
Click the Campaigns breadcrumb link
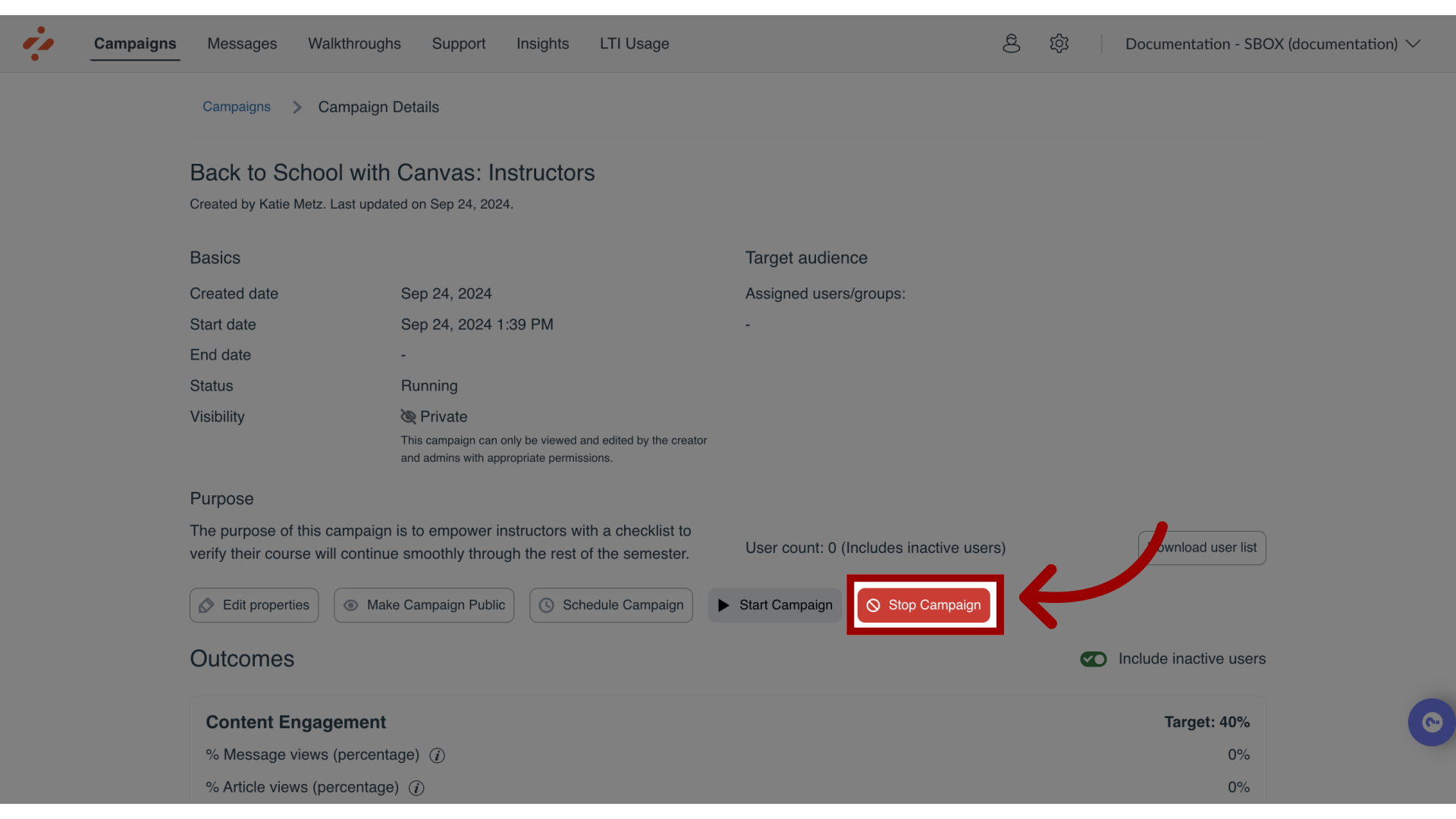pyautogui.click(x=236, y=108)
